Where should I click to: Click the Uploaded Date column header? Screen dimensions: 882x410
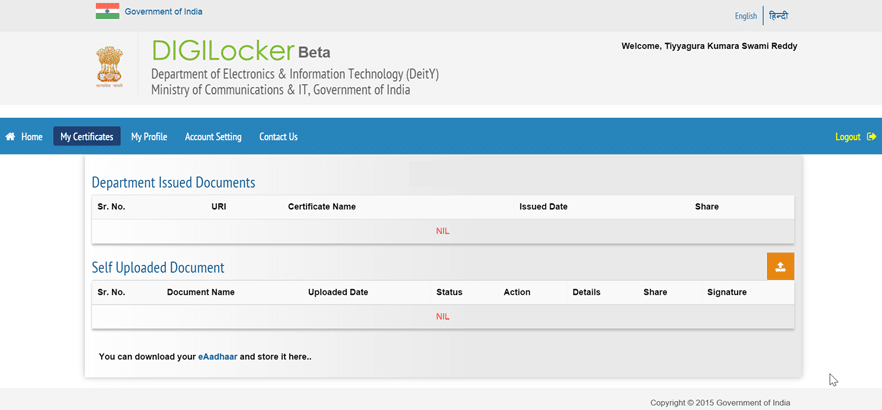338,292
